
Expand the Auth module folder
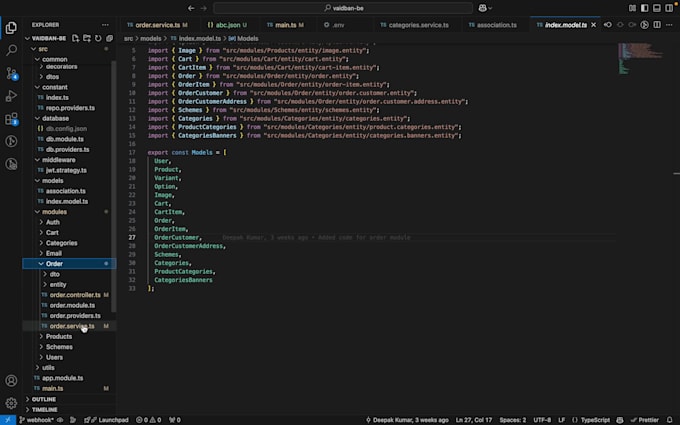tap(52, 222)
